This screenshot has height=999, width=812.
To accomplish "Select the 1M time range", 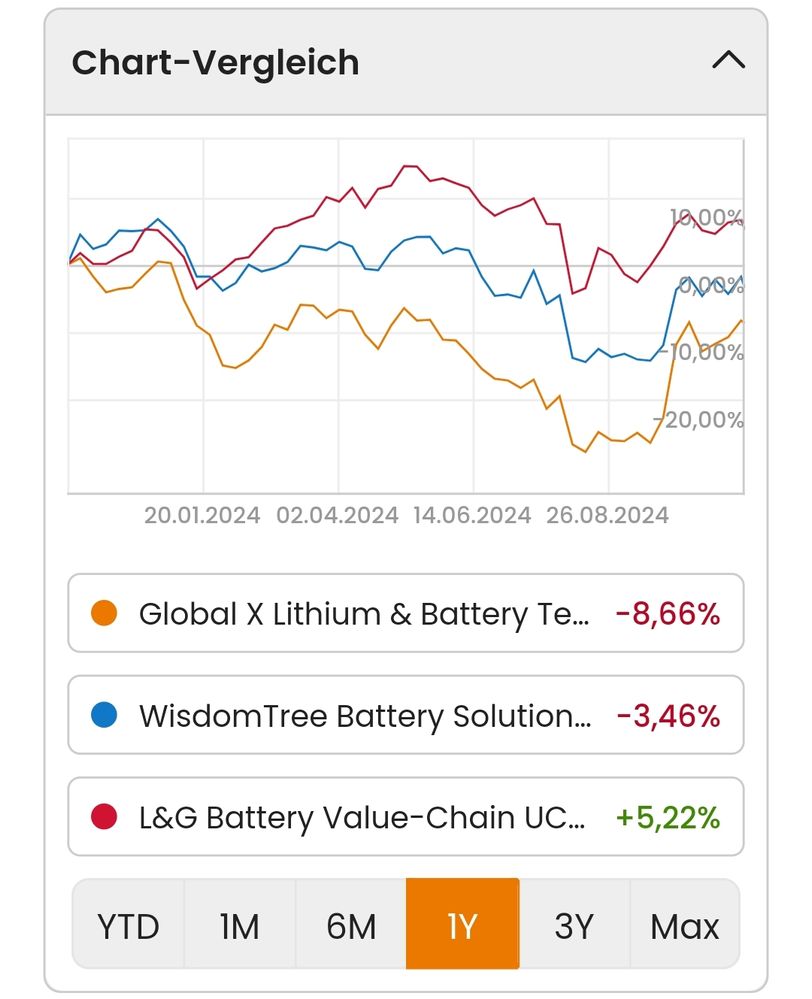I will [239, 925].
